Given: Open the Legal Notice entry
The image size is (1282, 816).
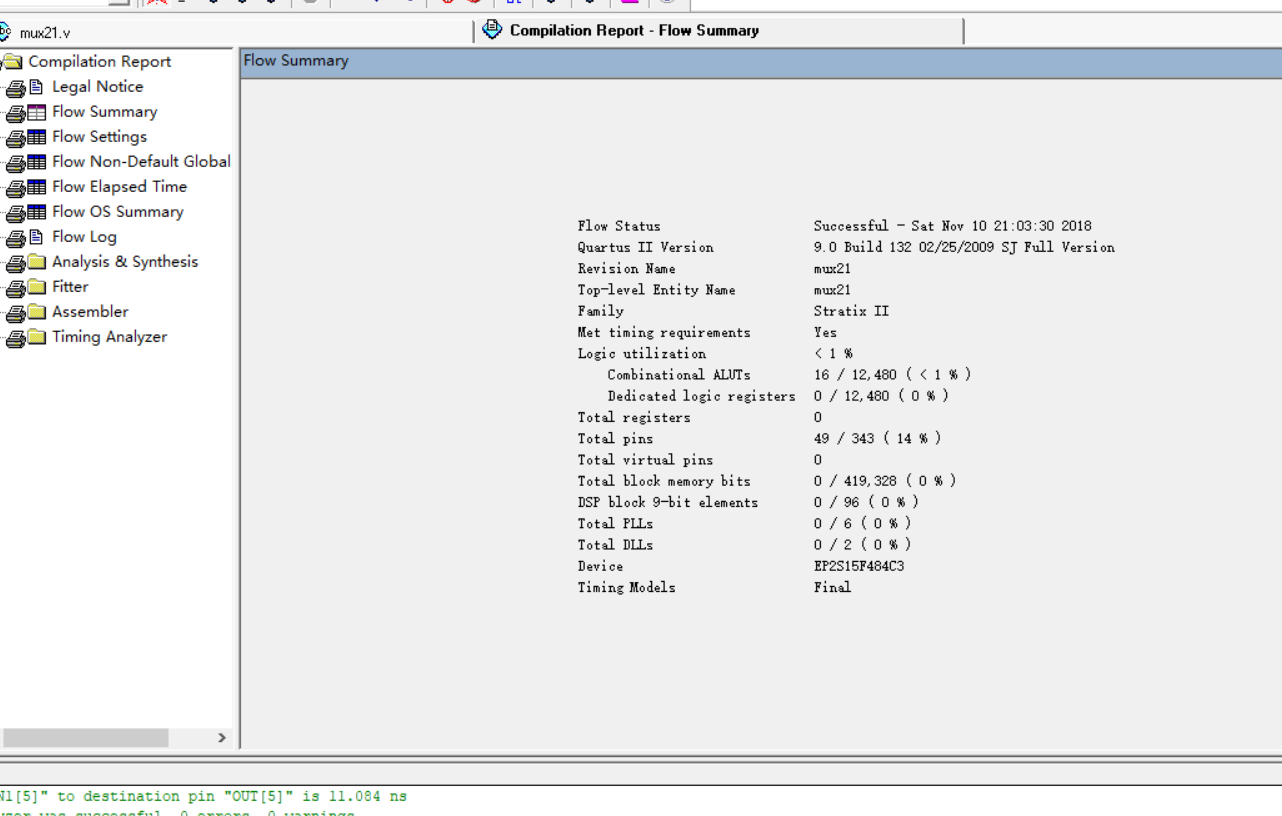Looking at the screenshot, I should point(97,87).
